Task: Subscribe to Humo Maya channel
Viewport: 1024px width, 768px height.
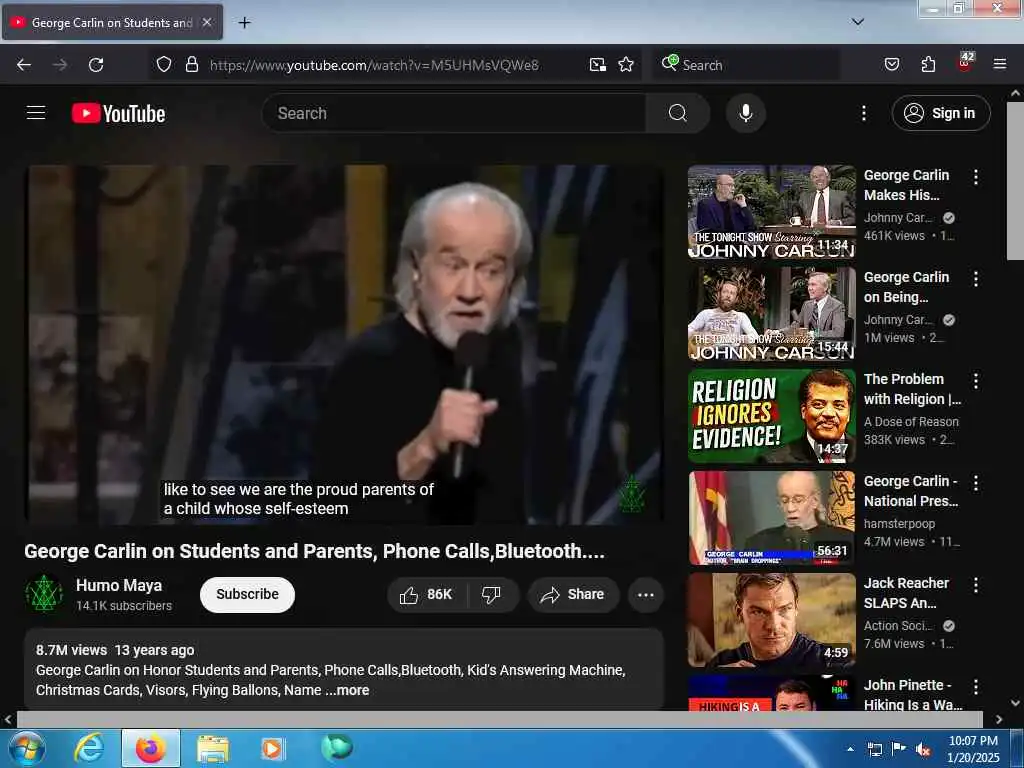Action: click(x=248, y=594)
